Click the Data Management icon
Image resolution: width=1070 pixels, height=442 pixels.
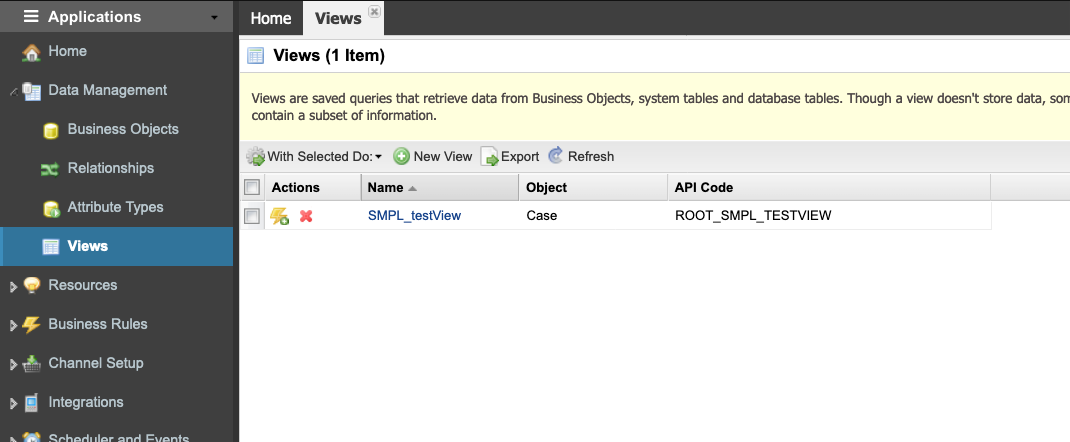coord(32,91)
